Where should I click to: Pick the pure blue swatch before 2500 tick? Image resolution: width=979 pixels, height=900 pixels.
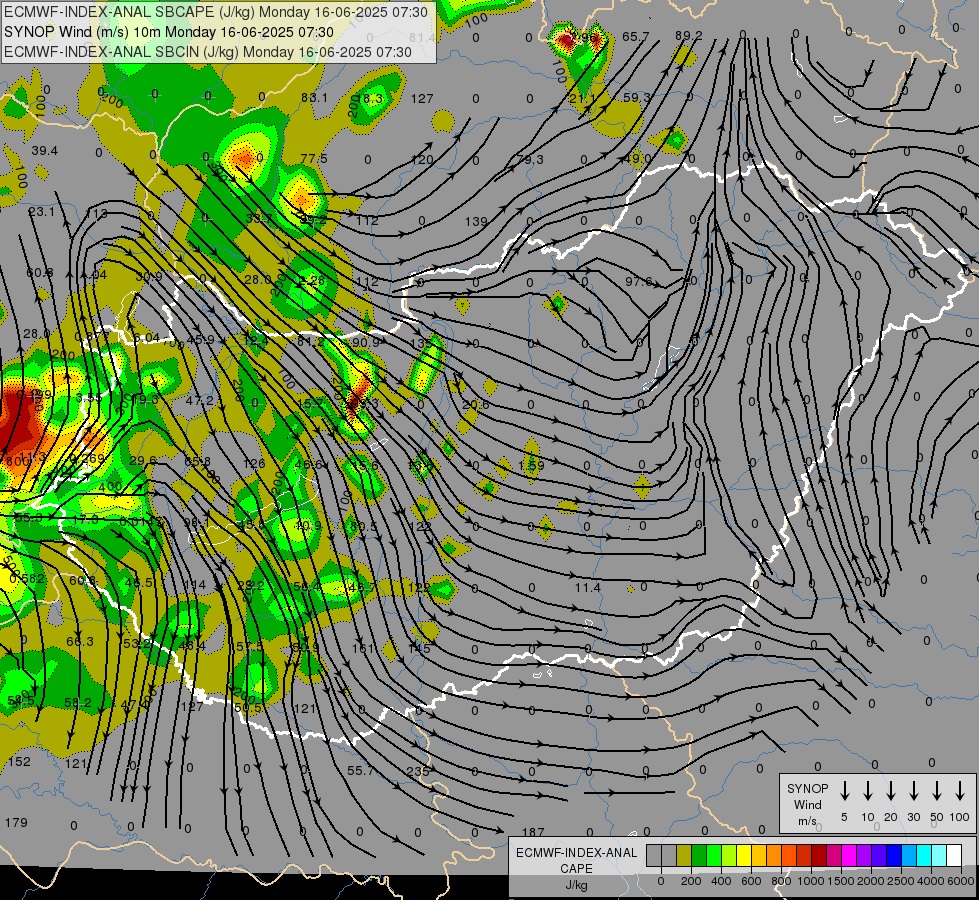(893, 855)
